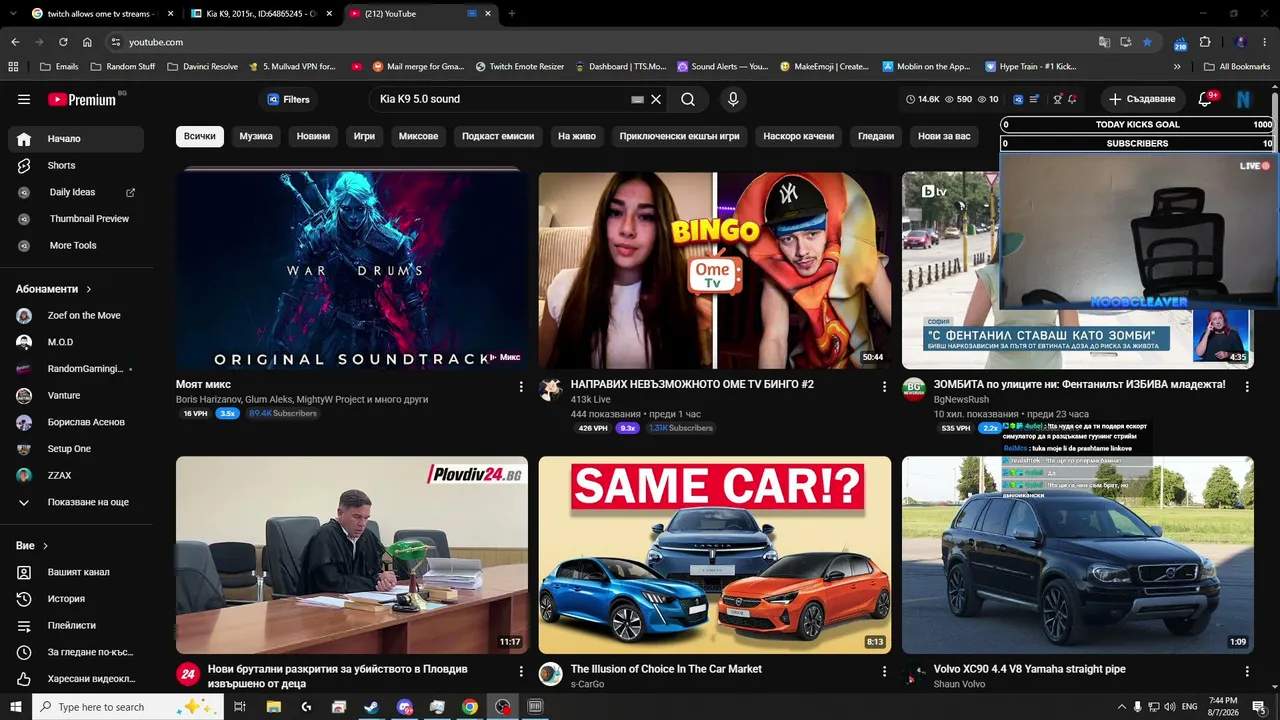Select the Музика filter chip
The width and height of the screenshot is (1280, 720).
click(256, 136)
